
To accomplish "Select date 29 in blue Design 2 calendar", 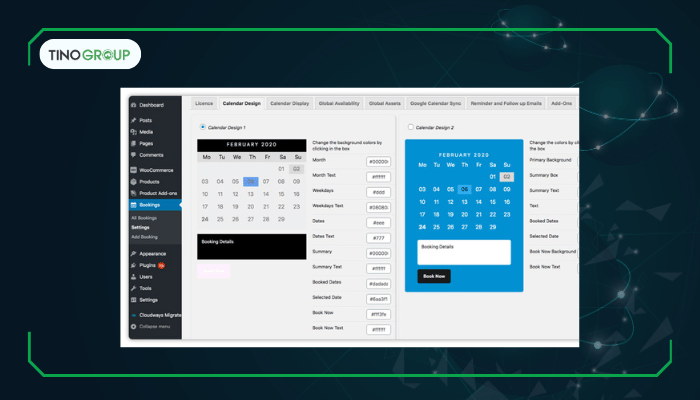I will (x=493, y=227).
